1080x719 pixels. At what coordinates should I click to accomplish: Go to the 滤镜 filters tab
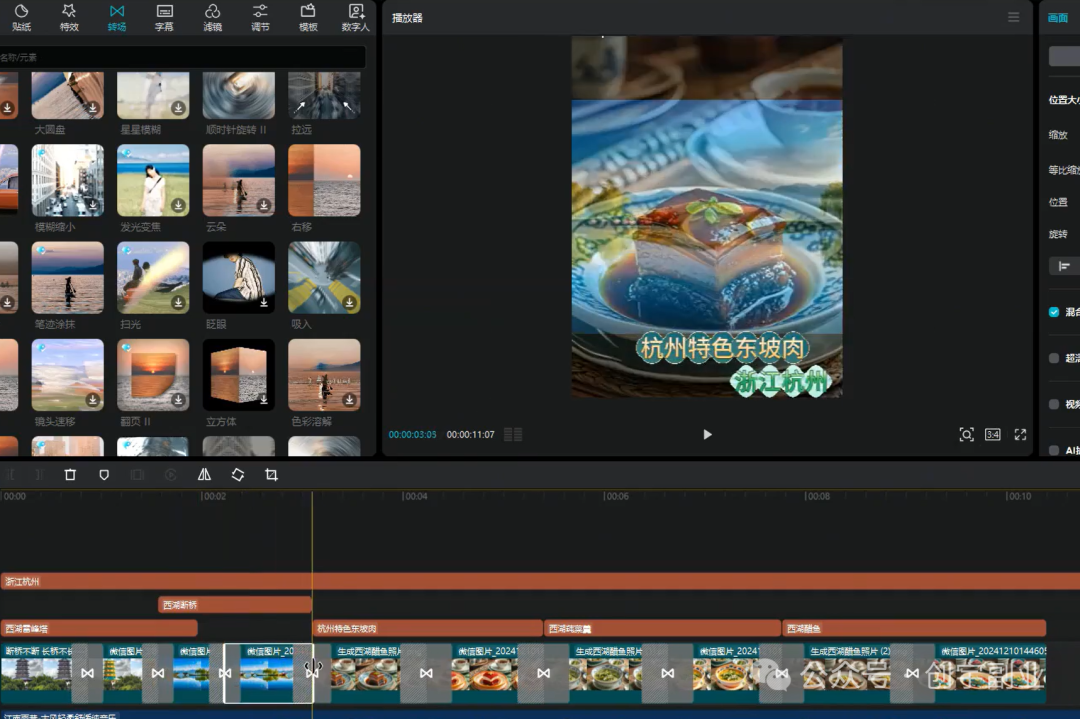(x=212, y=17)
